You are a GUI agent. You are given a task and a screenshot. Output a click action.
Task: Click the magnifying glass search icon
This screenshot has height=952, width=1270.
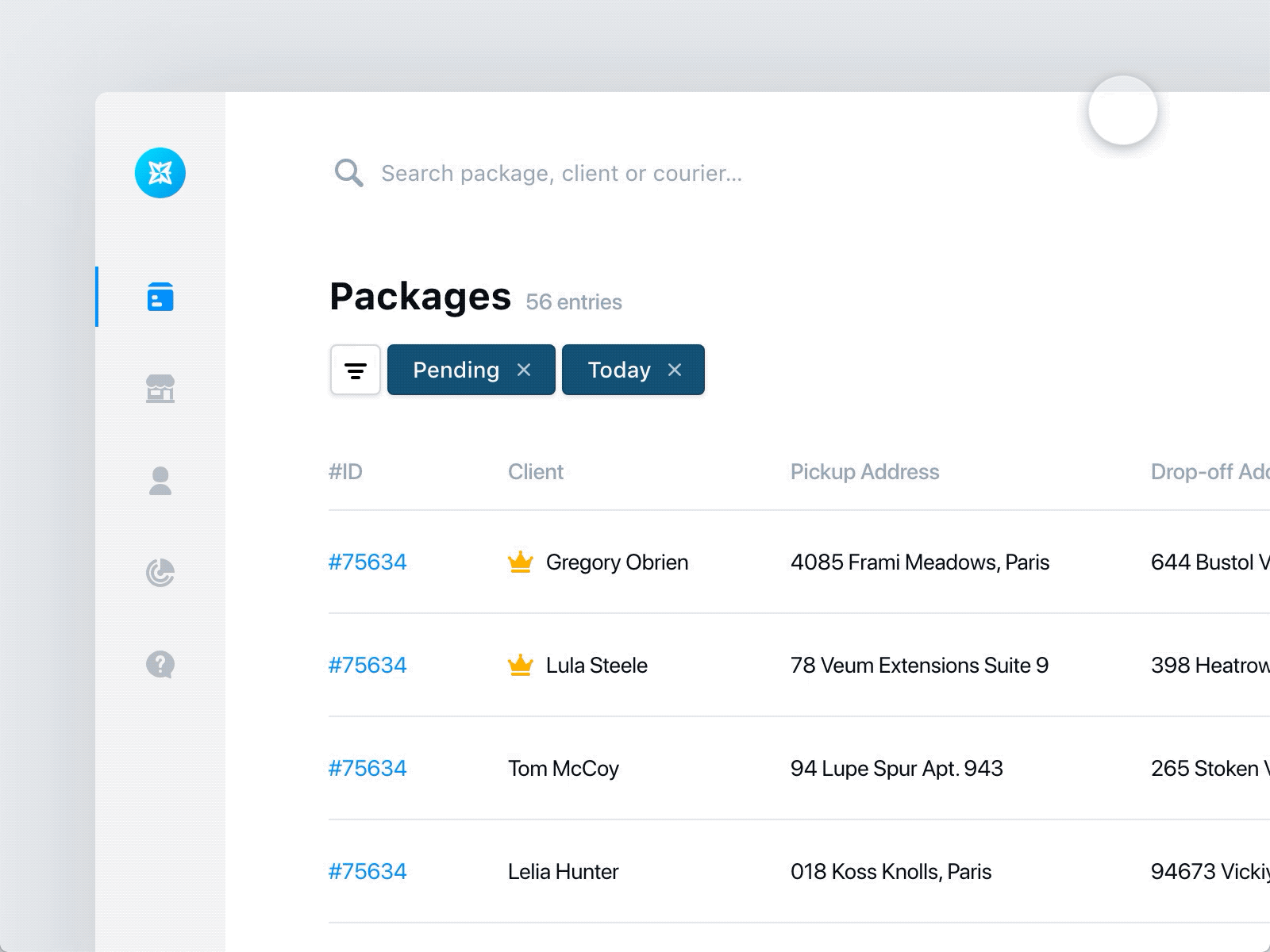point(348,173)
